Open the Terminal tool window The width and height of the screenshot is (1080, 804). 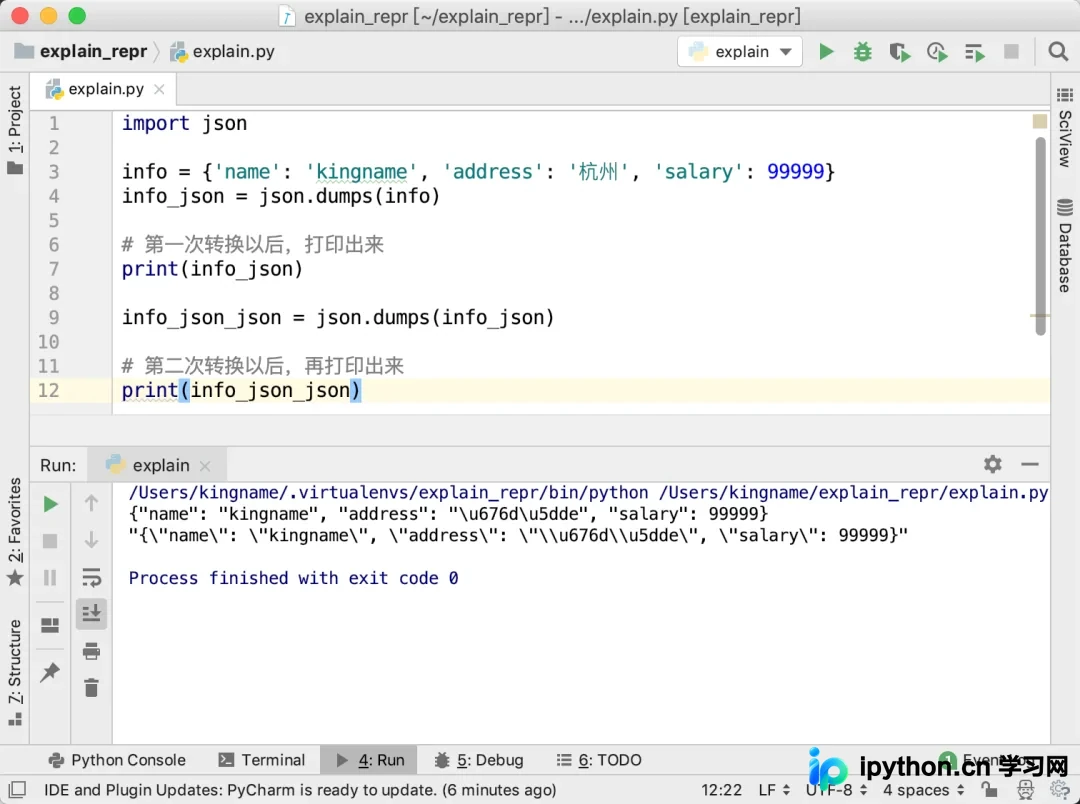[x=262, y=760]
